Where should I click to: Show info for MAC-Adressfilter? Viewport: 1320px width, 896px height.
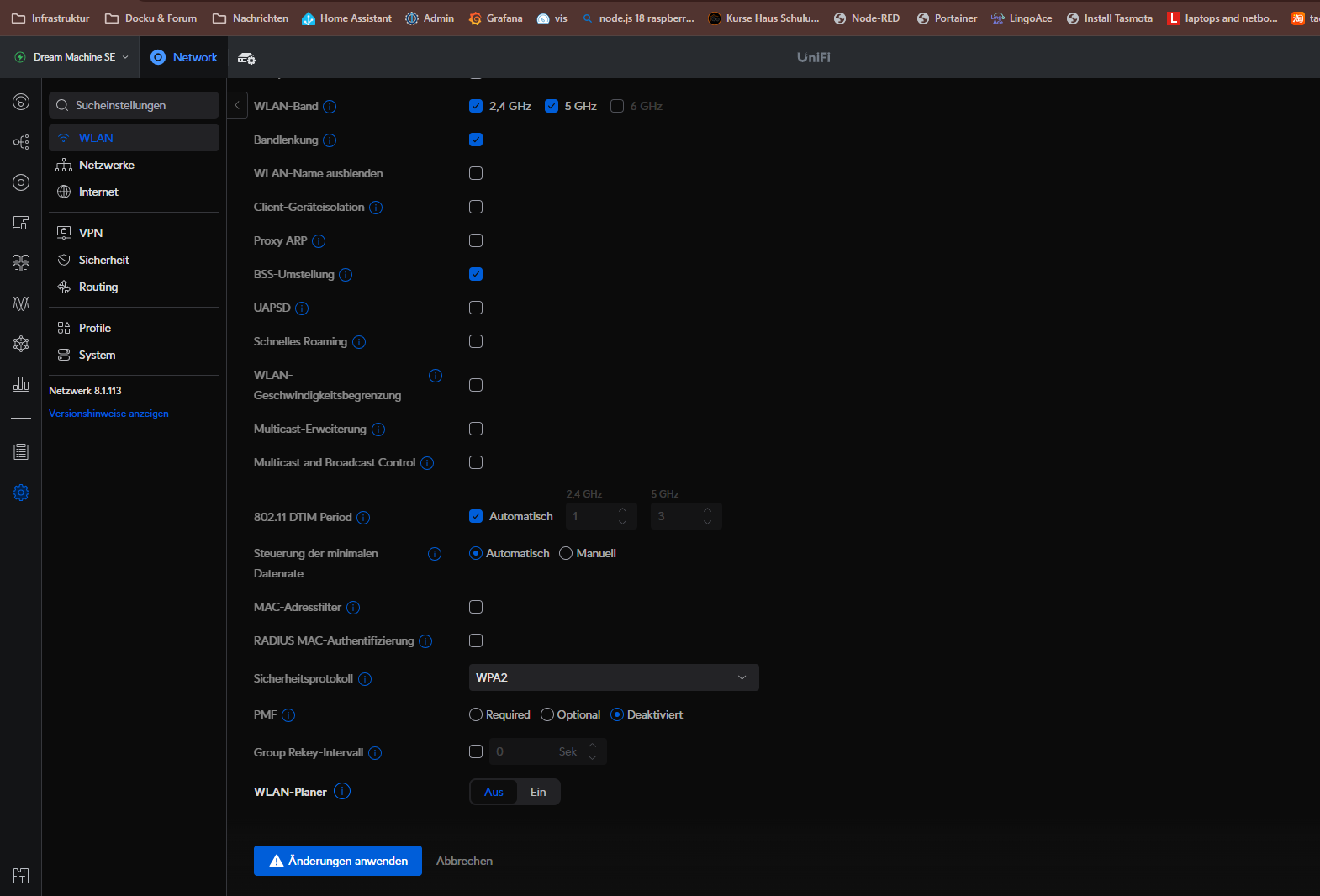point(353,608)
